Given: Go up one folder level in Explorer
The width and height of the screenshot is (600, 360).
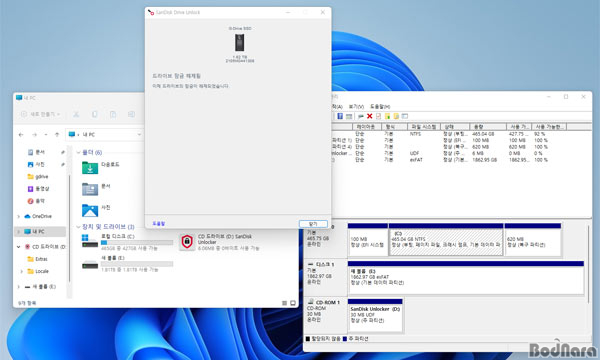Looking at the screenshot, I should click(x=57, y=135).
